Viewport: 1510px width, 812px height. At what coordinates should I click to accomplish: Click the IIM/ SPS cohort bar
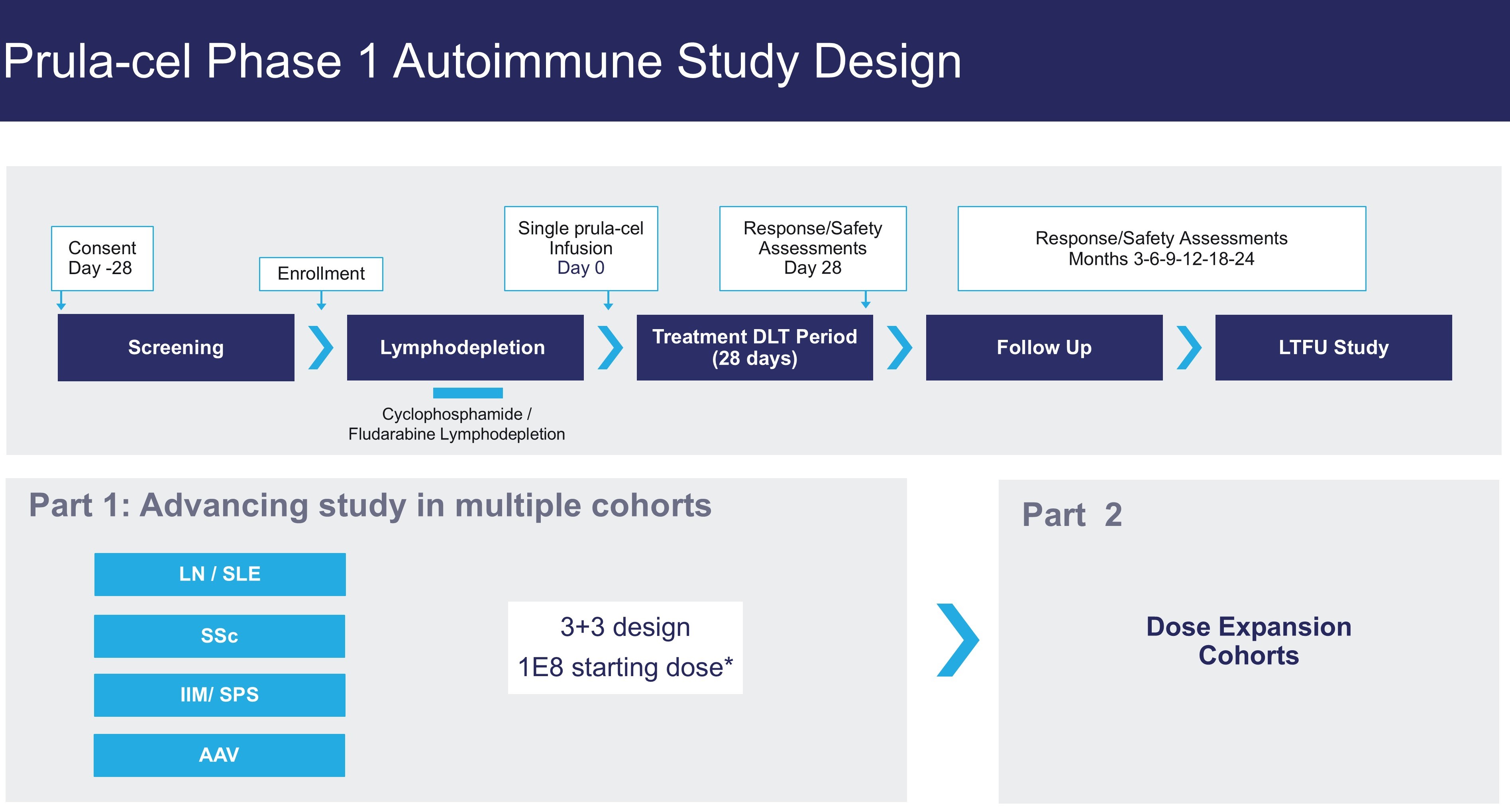(220, 695)
